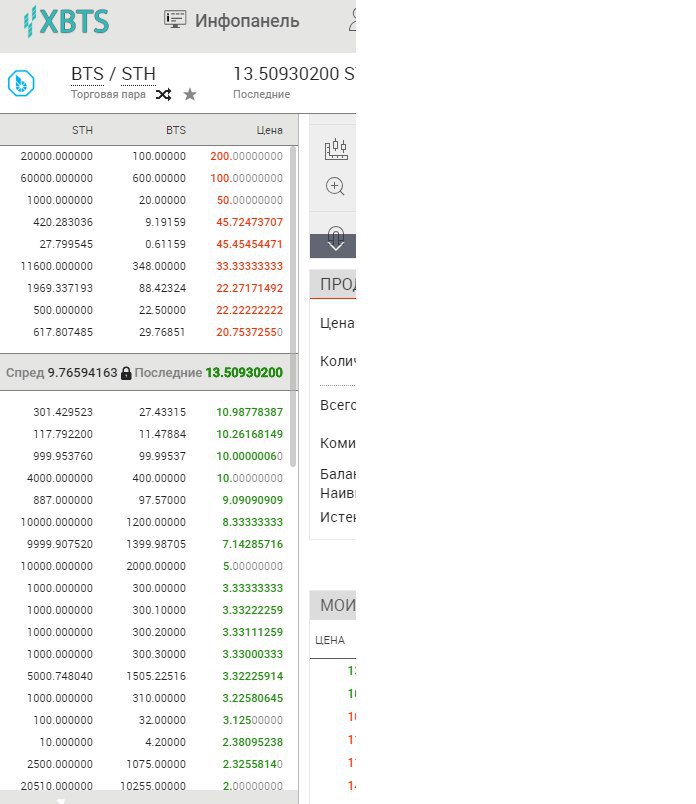Image resolution: width=696 pixels, height=804 pixels.
Task: Open STH asset link in the pair title
Action: (x=138, y=74)
